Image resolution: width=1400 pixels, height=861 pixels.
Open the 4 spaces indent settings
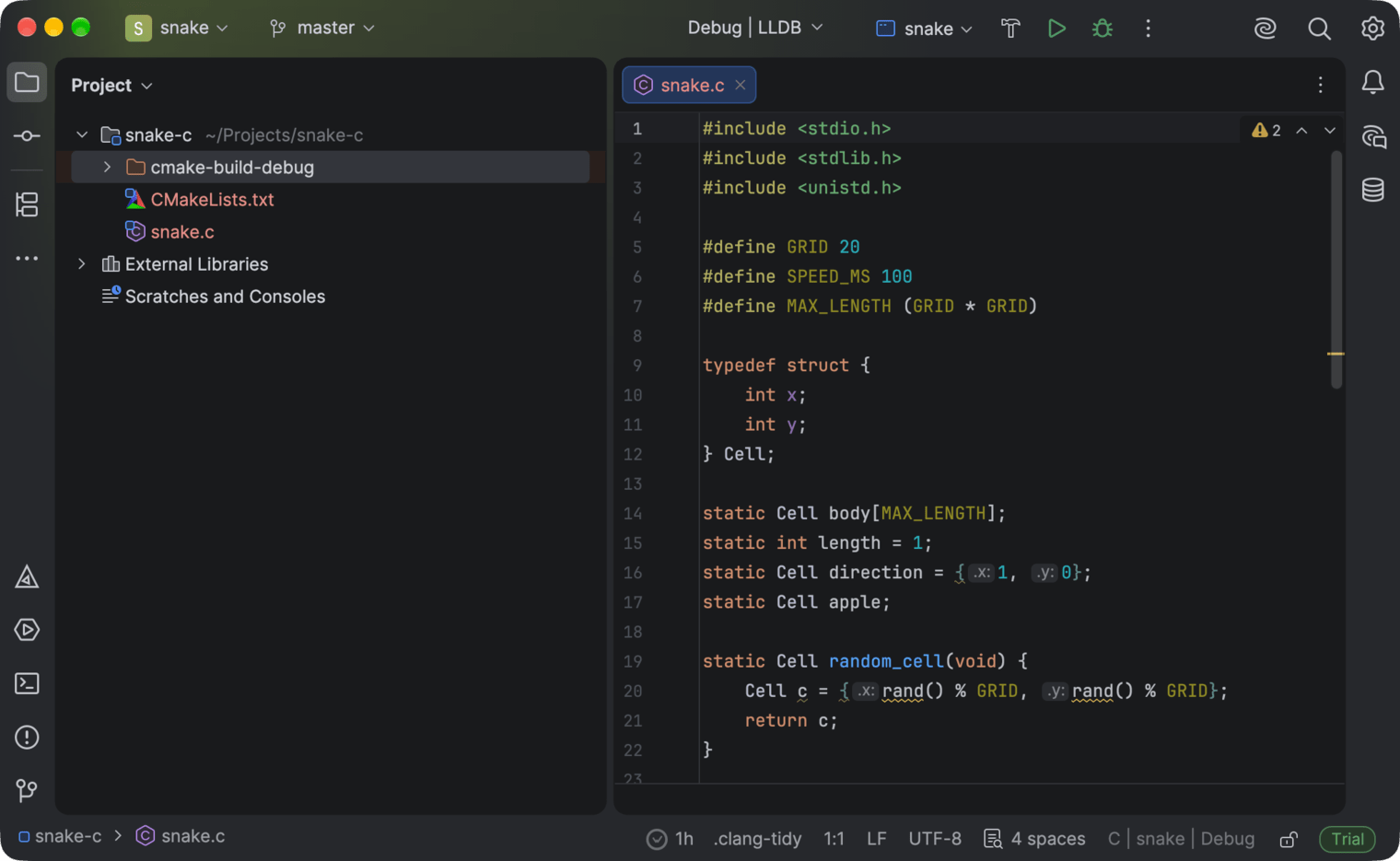(x=1034, y=839)
